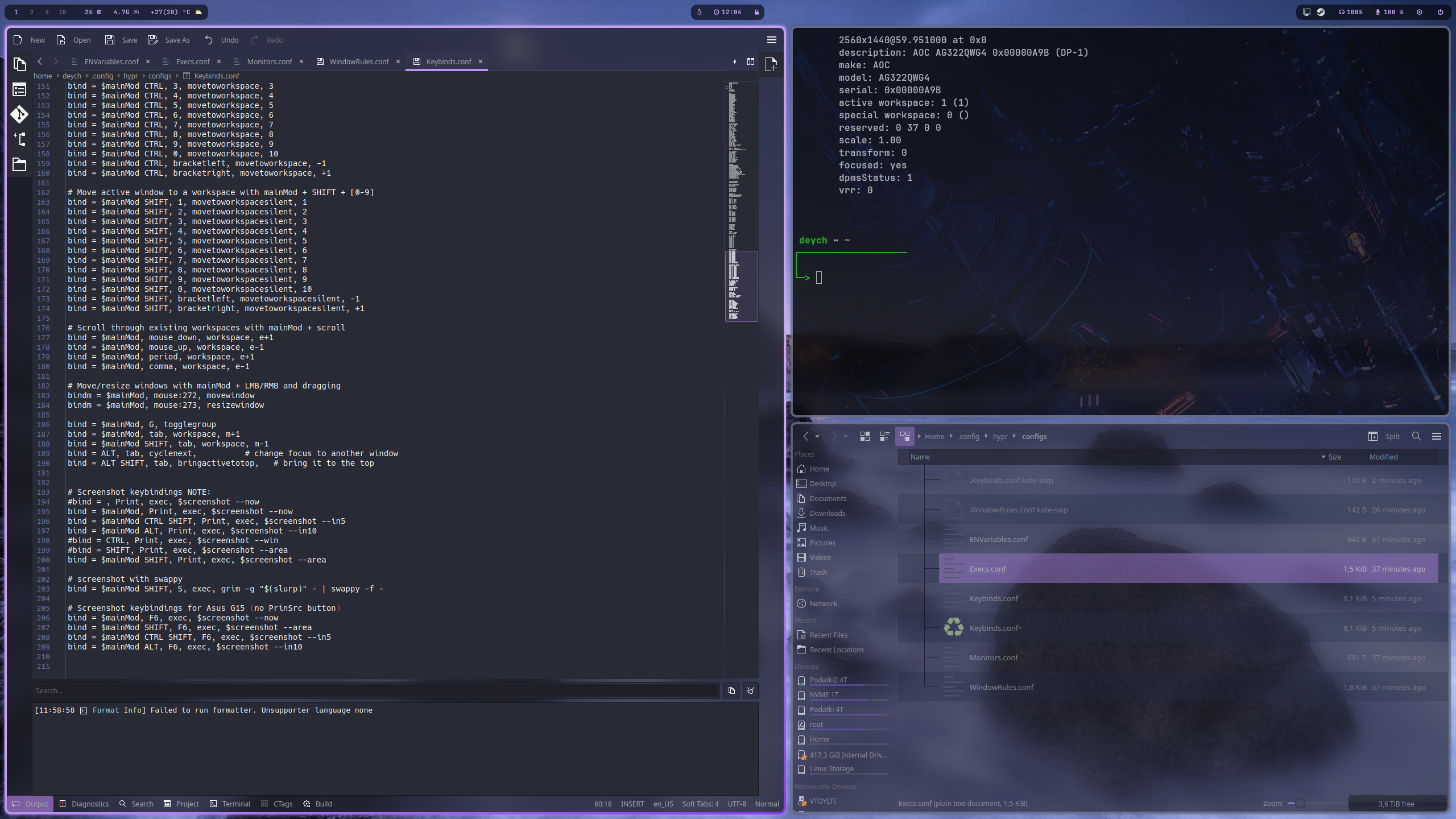The height and width of the screenshot is (819, 1456).
Task: Switch to the WindowRules.conf tab
Action: (x=359, y=61)
